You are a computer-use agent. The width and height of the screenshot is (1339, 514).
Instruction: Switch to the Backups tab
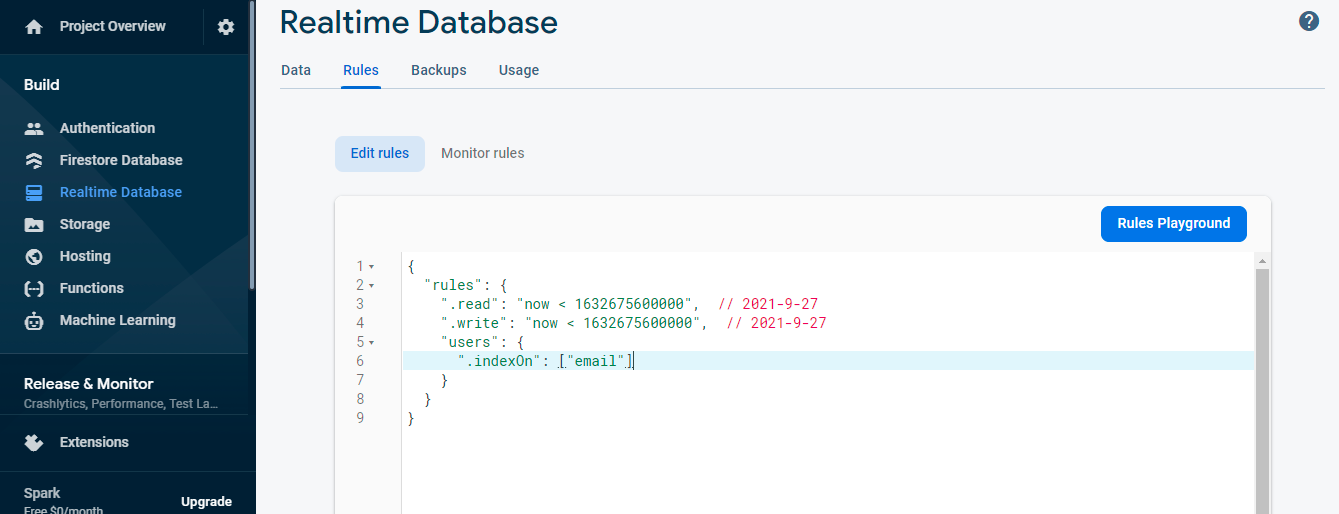(x=439, y=70)
